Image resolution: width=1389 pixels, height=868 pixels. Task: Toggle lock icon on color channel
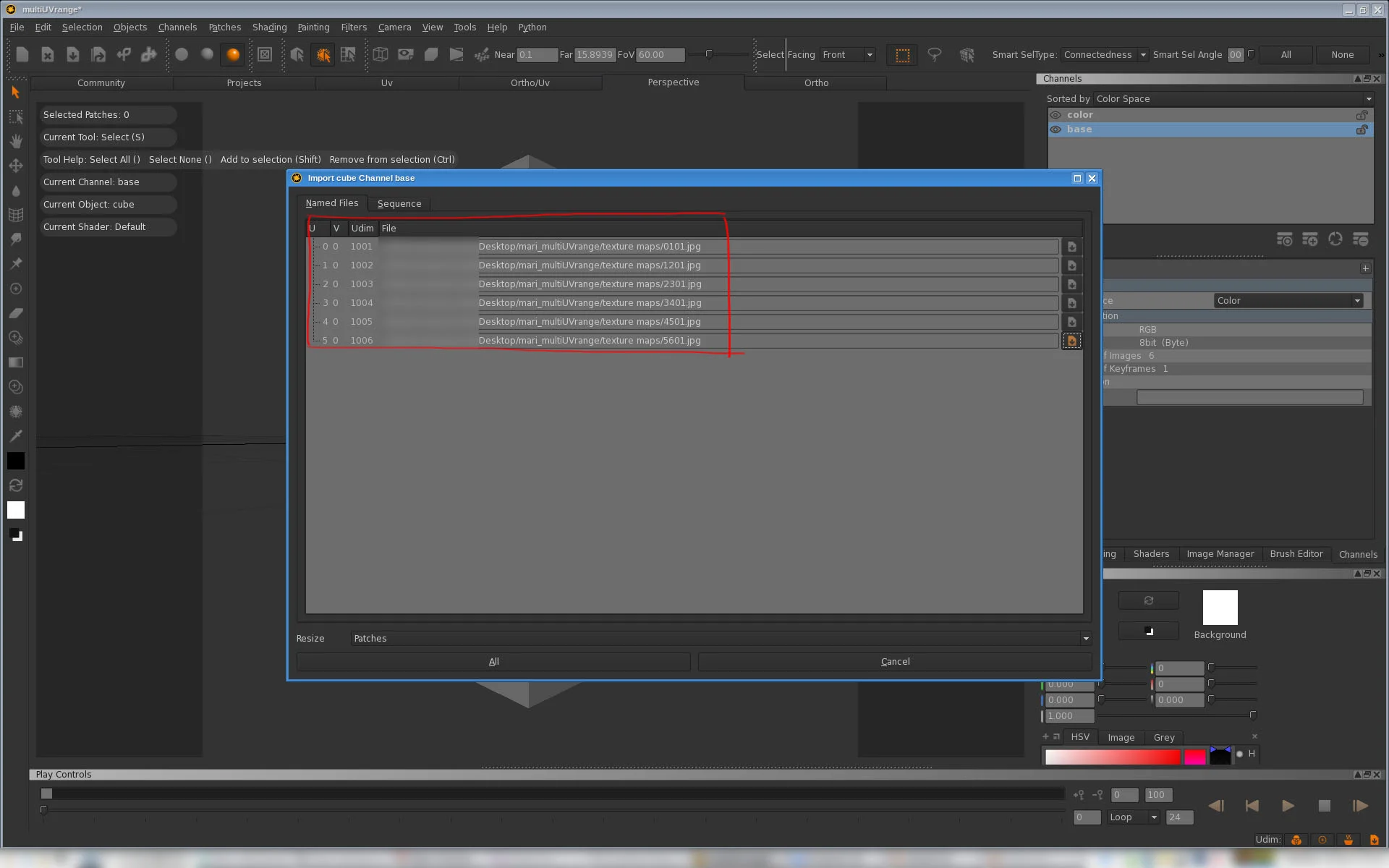[1362, 115]
